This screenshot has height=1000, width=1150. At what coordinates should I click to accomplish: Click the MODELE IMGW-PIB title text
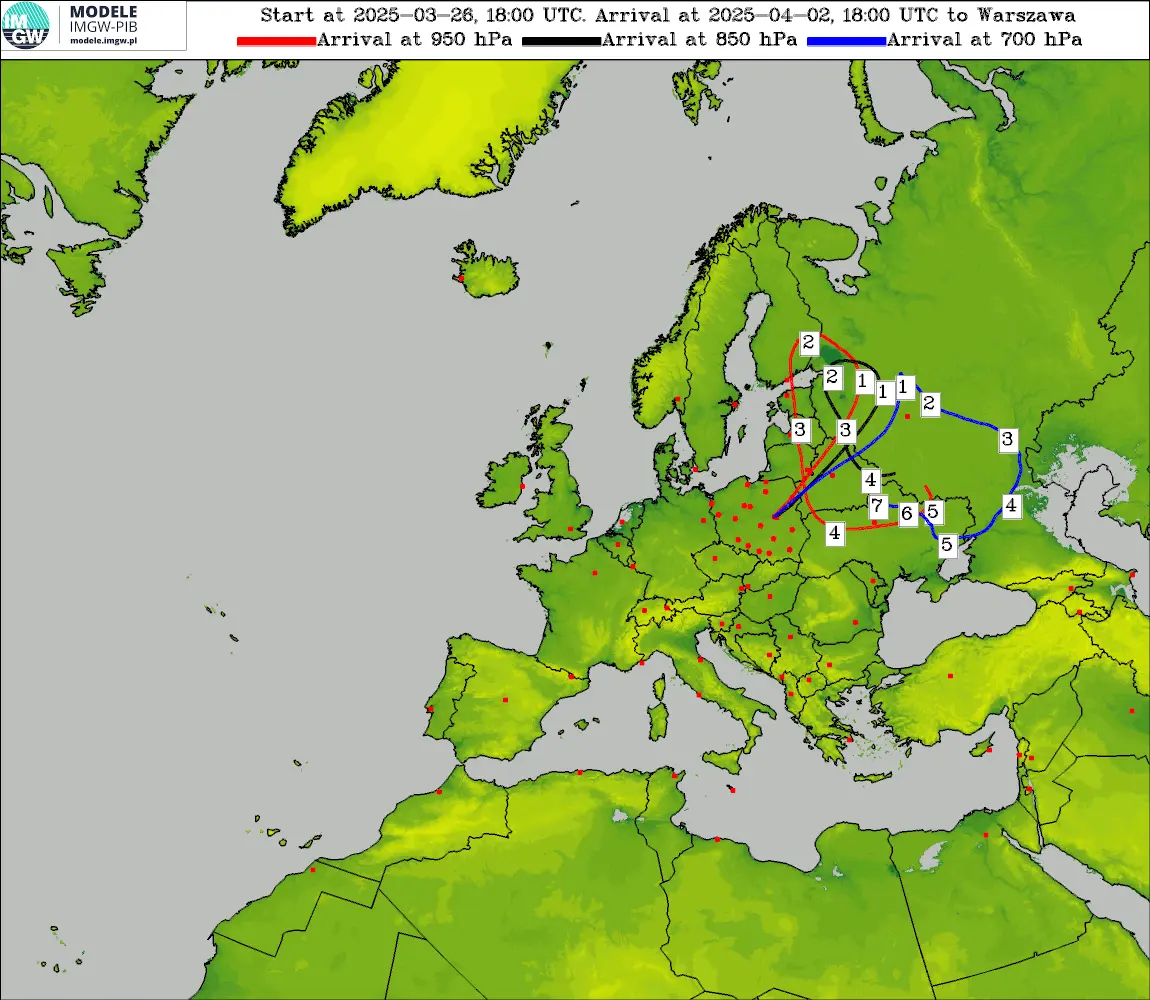[103, 19]
